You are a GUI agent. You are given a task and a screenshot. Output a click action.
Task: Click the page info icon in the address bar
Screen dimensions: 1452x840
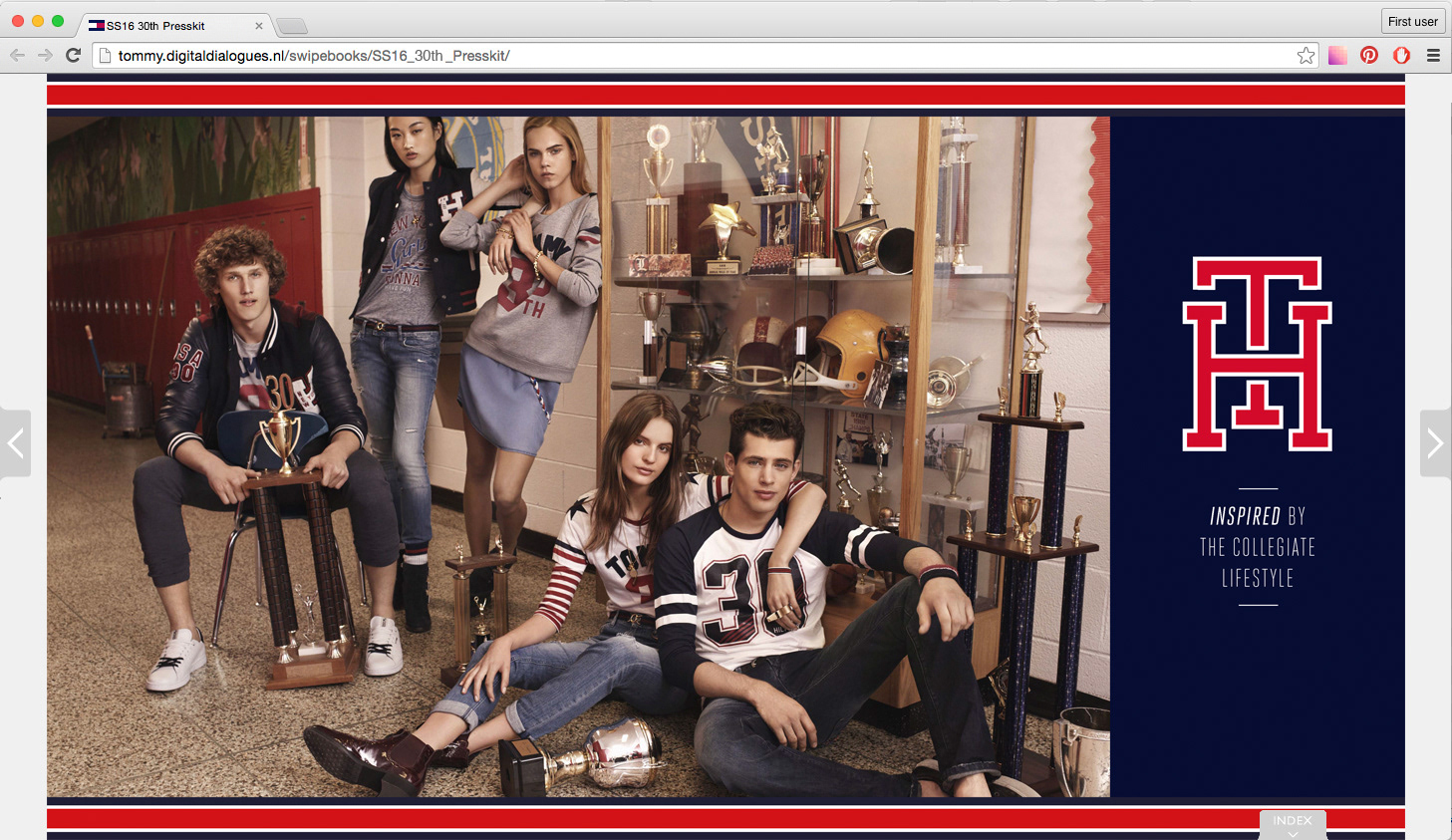105,56
